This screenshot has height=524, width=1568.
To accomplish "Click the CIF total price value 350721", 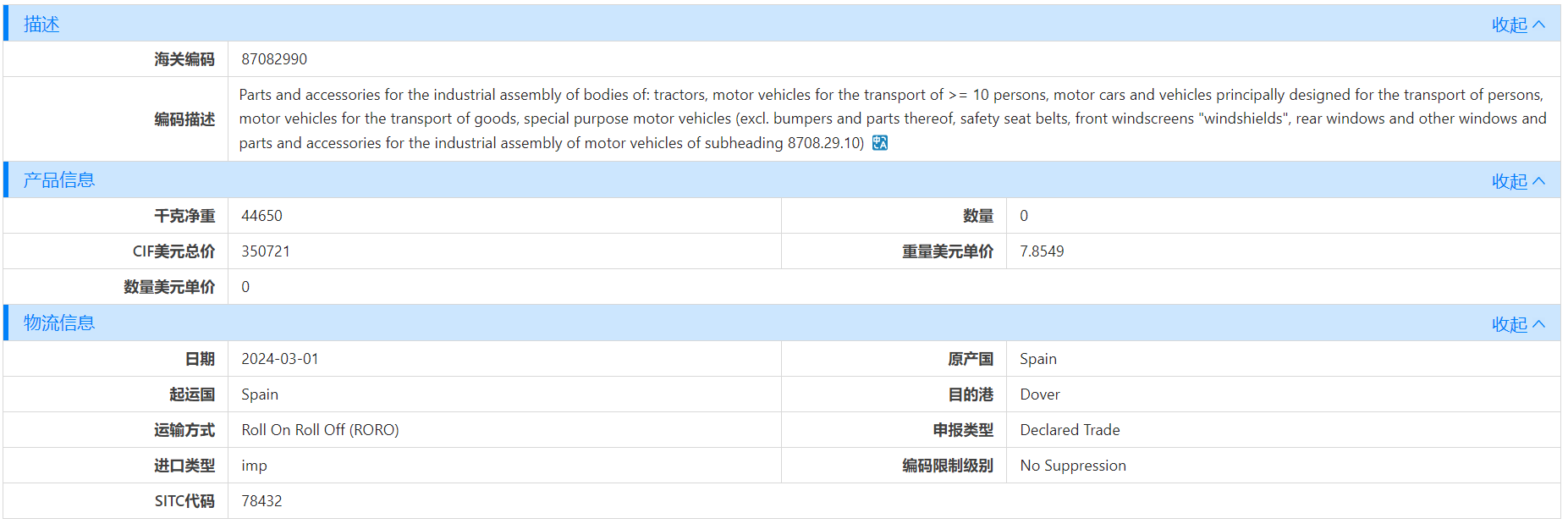I will click(265, 251).
